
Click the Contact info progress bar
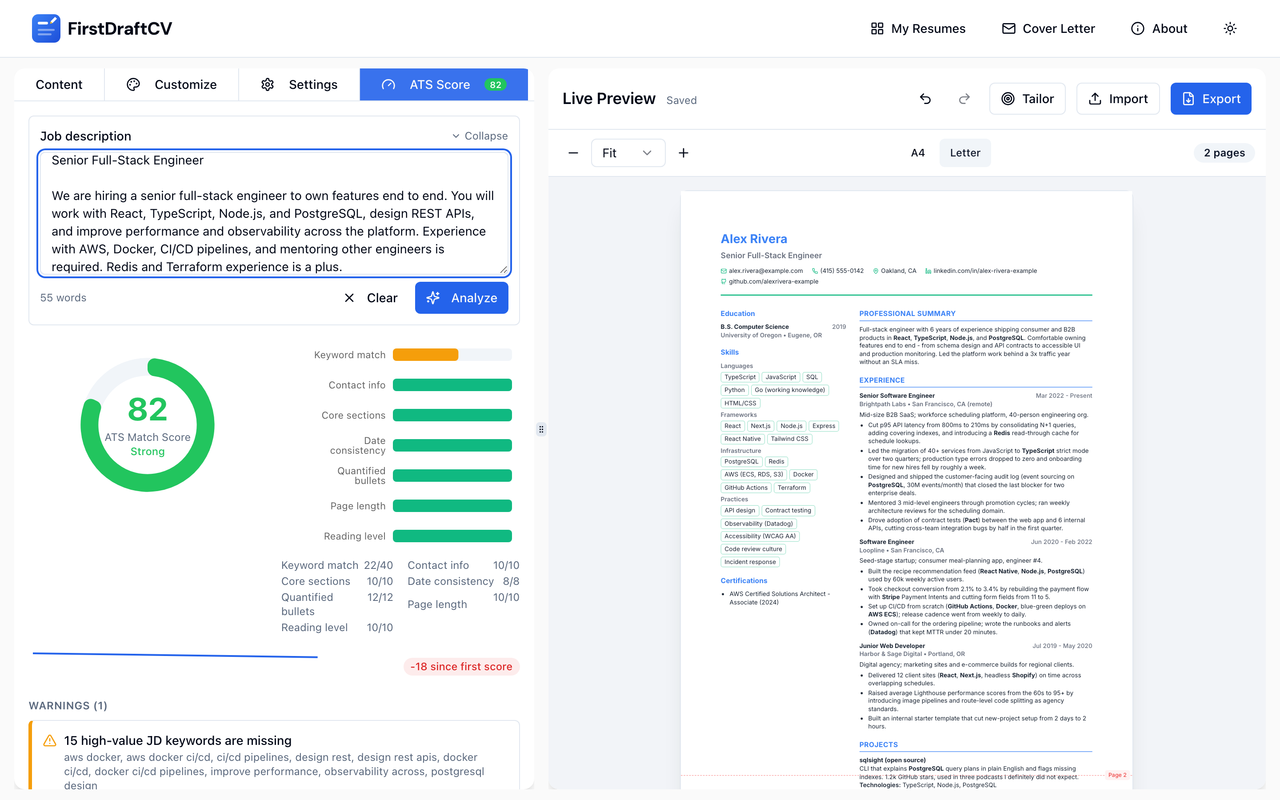click(452, 385)
